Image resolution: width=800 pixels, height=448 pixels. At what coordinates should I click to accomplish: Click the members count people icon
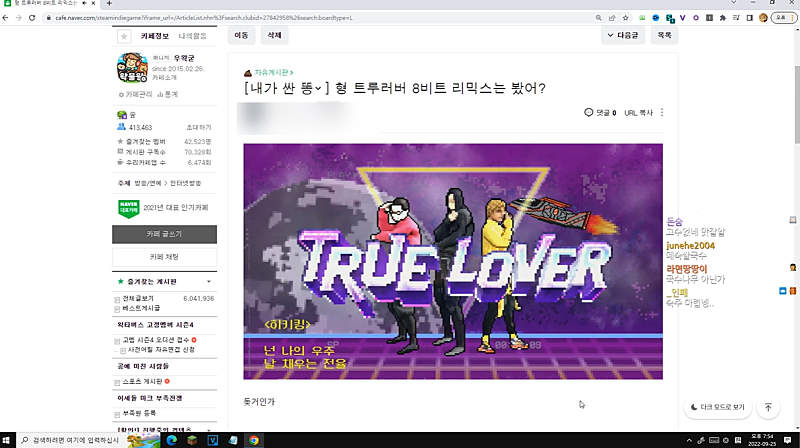[121, 127]
